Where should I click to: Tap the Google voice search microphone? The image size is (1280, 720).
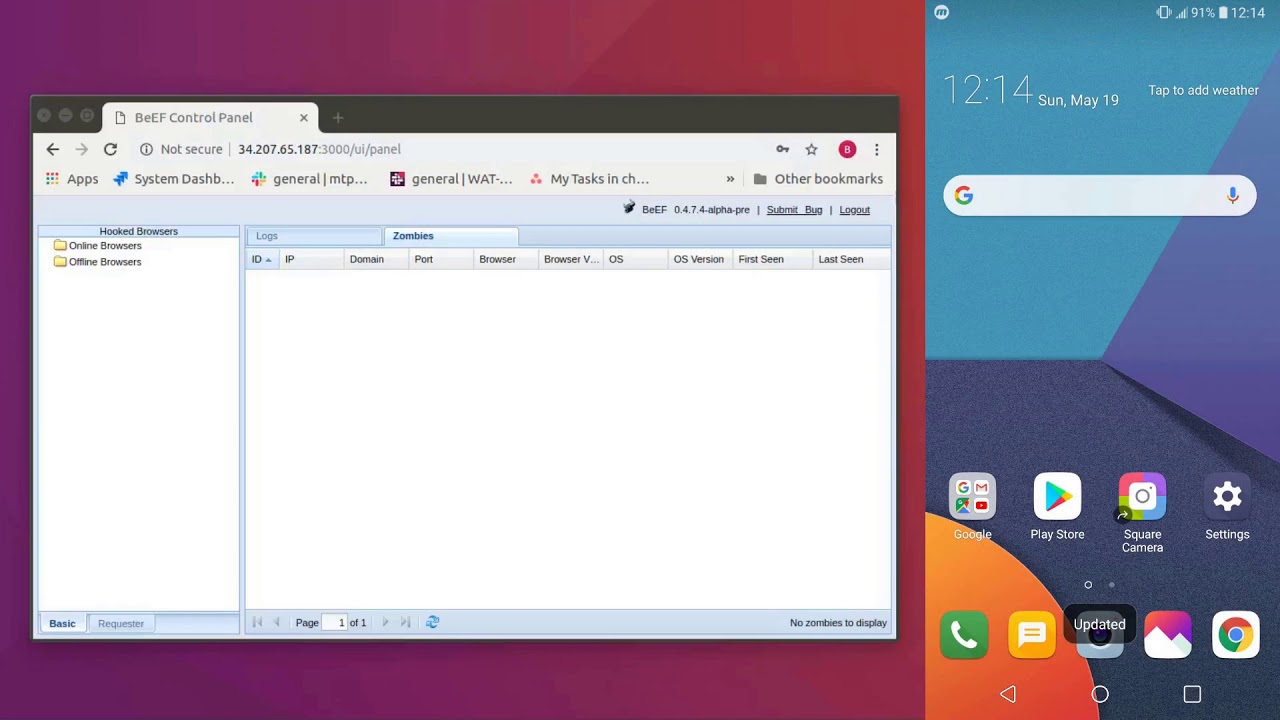[x=1232, y=196]
